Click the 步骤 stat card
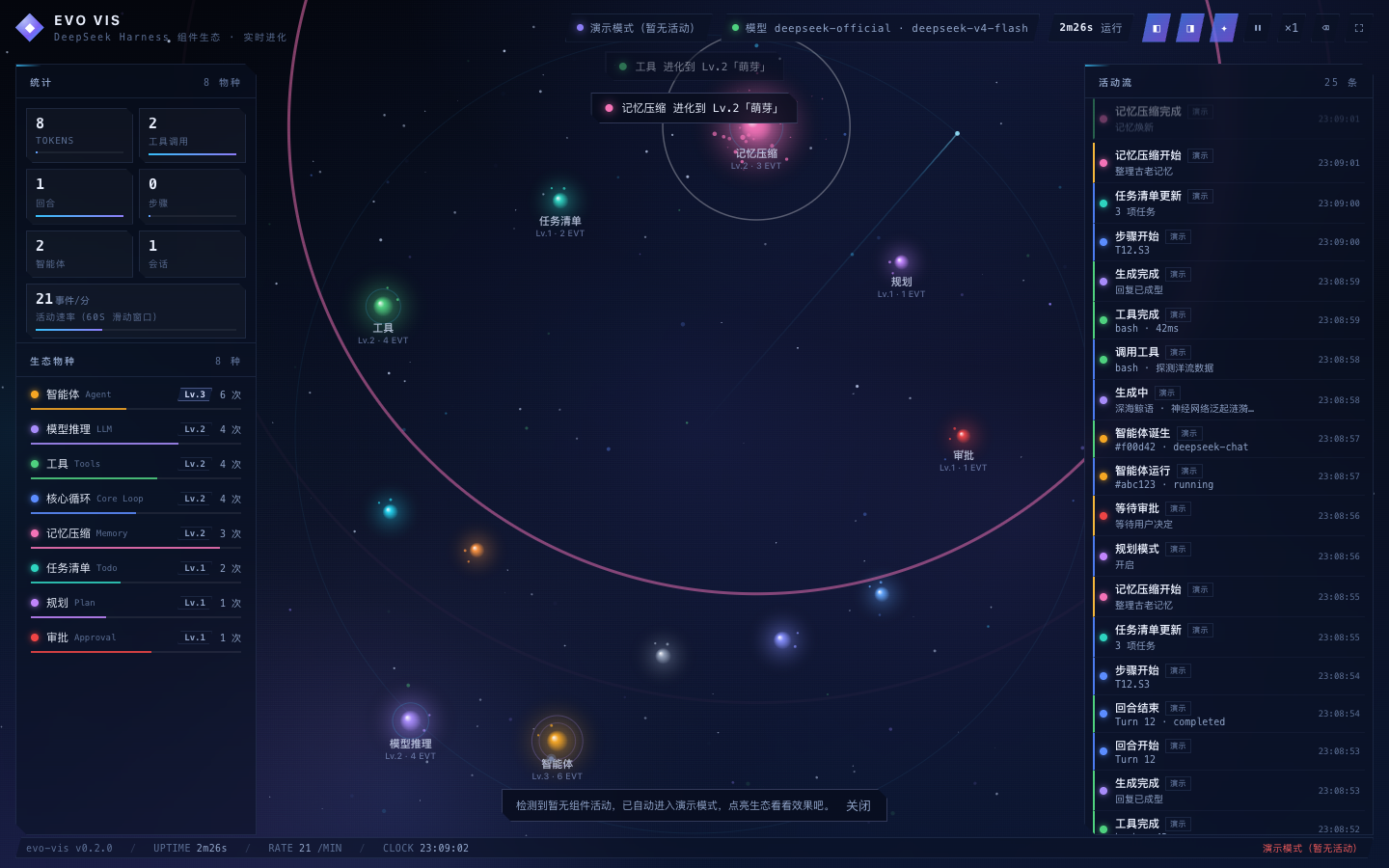The image size is (1389, 868). pyautogui.click(x=192, y=197)
